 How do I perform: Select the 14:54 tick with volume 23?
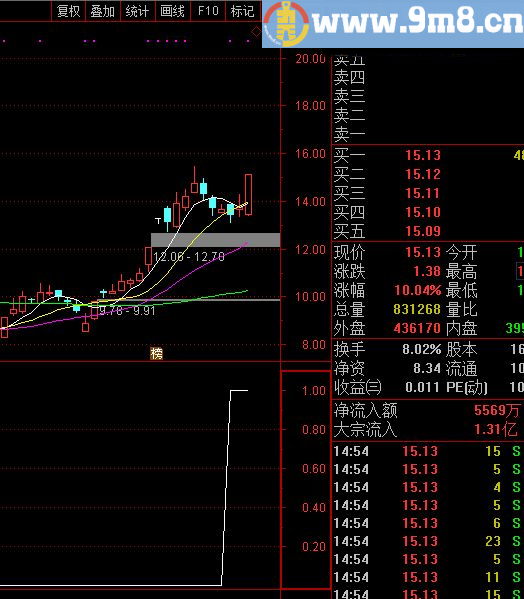[428, 541]
